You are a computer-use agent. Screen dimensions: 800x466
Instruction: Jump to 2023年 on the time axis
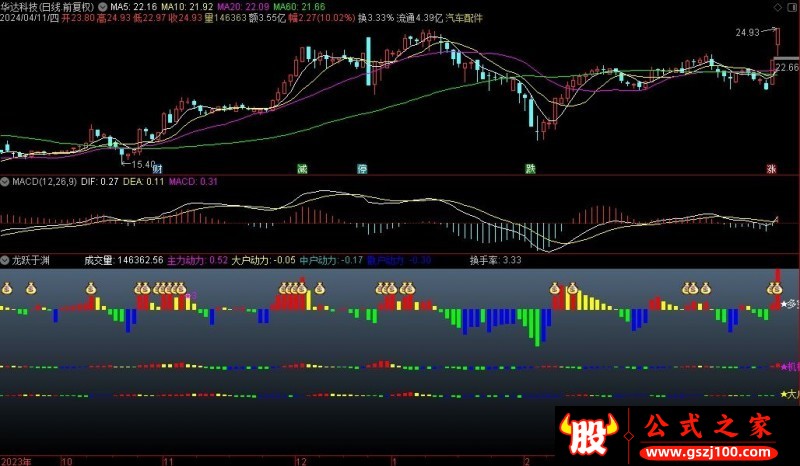[16, 461]
